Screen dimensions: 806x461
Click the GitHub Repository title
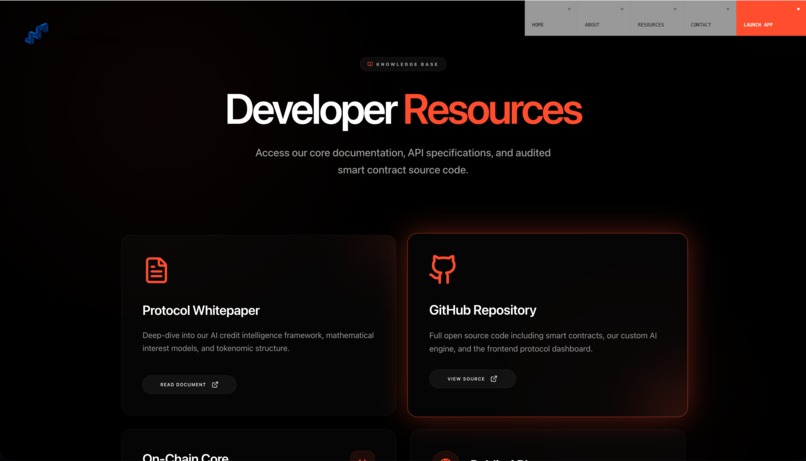483,310
